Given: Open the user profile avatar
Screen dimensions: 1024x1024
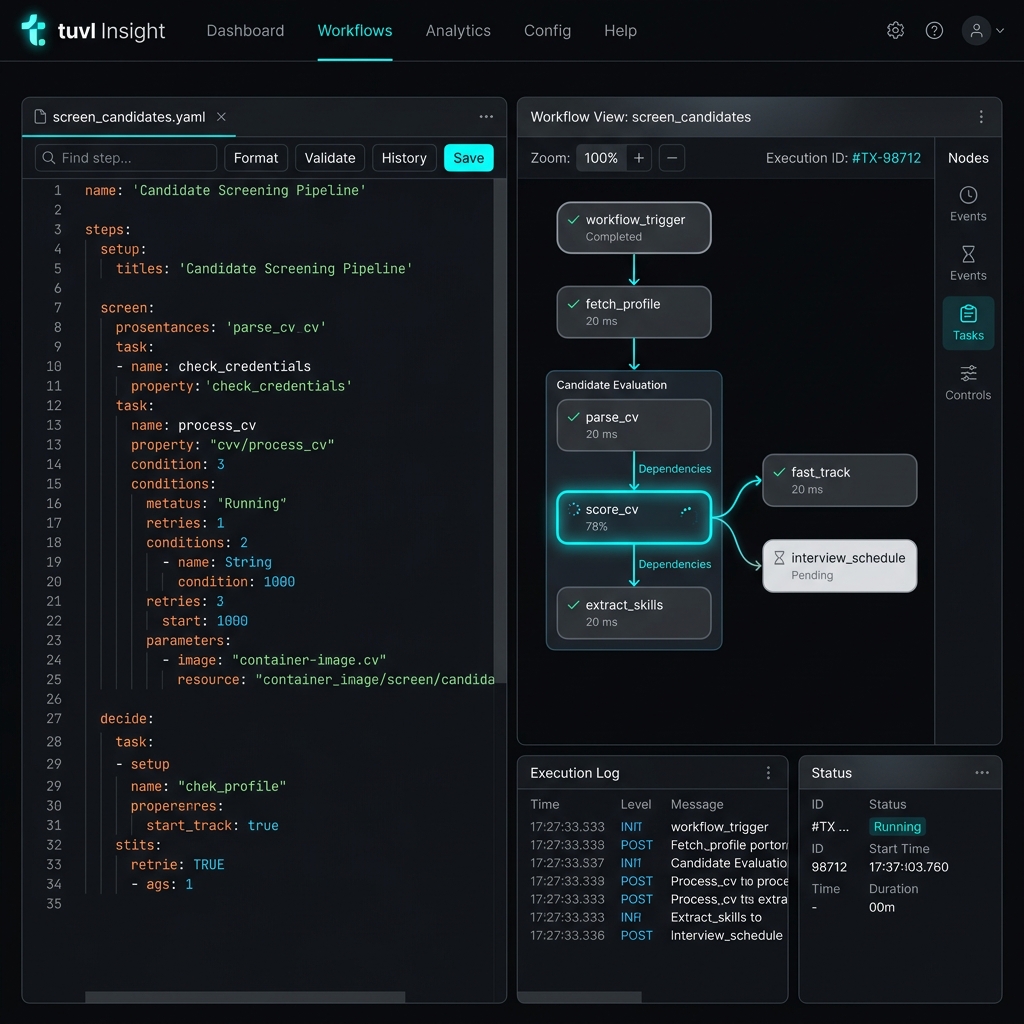Looking at the screenshot, I should point(976,30).
